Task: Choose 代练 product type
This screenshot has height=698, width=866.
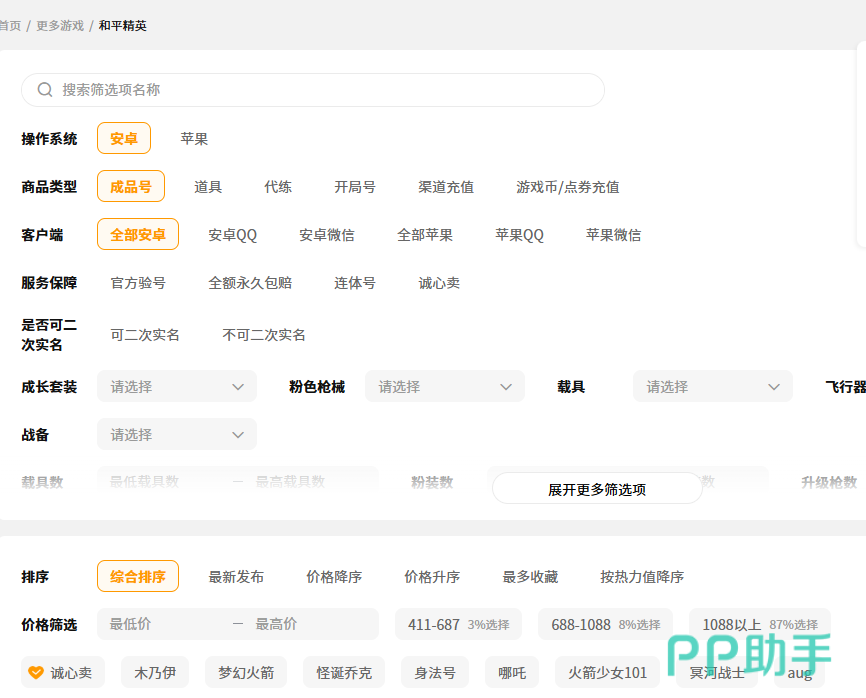Action: point(278,187)
